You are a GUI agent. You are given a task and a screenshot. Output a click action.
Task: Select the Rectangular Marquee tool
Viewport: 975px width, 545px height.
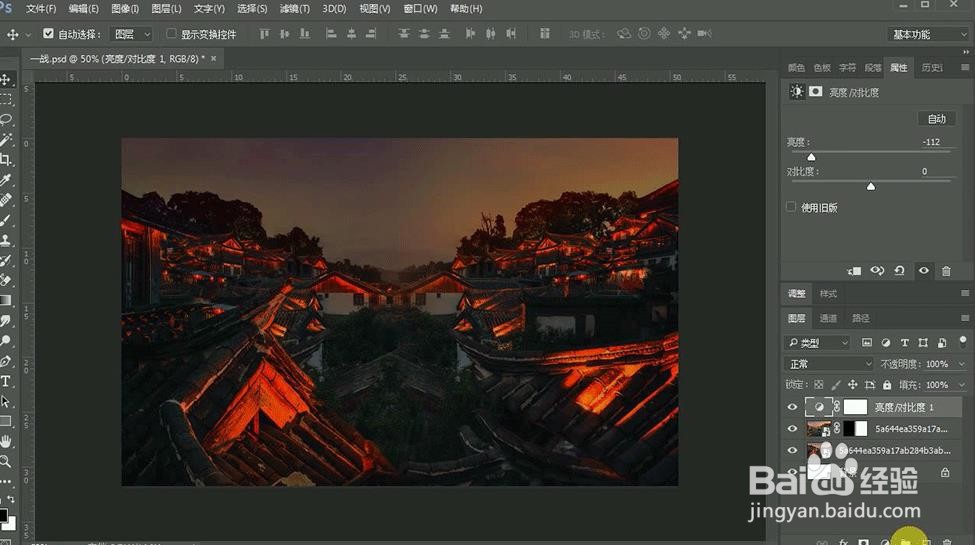pyautogui.click(x=6, y=100)
